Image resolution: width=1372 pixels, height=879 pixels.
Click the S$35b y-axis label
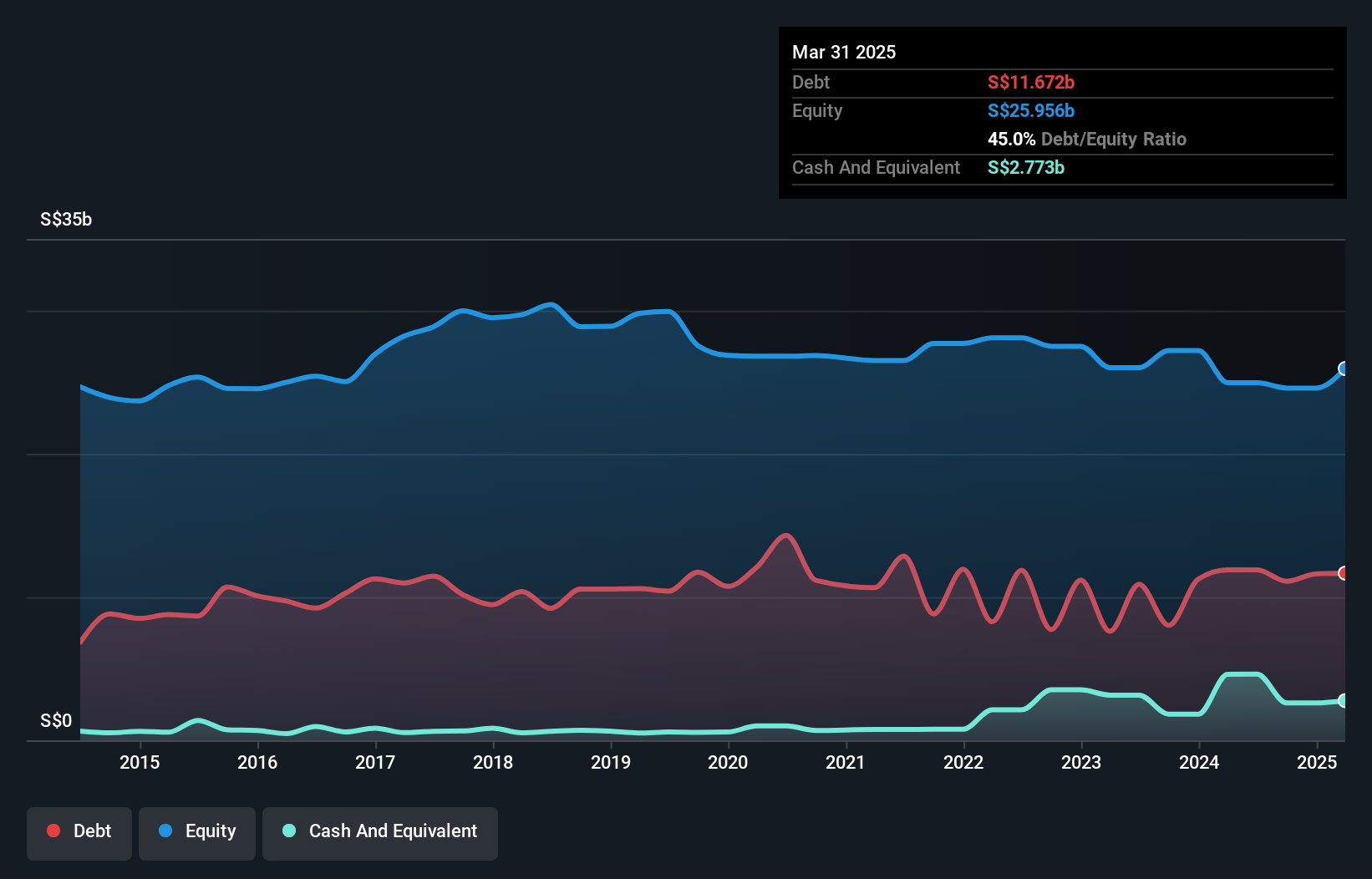coord(66,219)
